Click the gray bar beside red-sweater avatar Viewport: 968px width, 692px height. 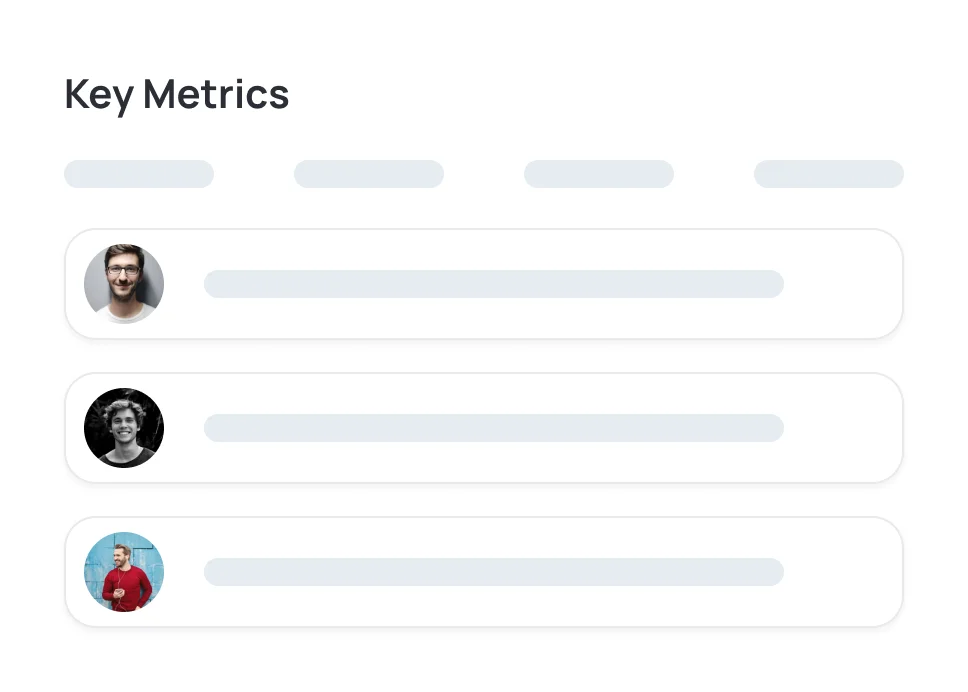click(494, 572)
